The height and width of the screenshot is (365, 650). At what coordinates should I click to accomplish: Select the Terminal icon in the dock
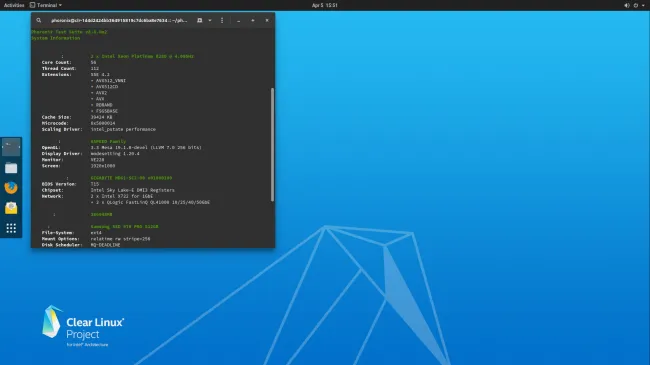(11, 147)
